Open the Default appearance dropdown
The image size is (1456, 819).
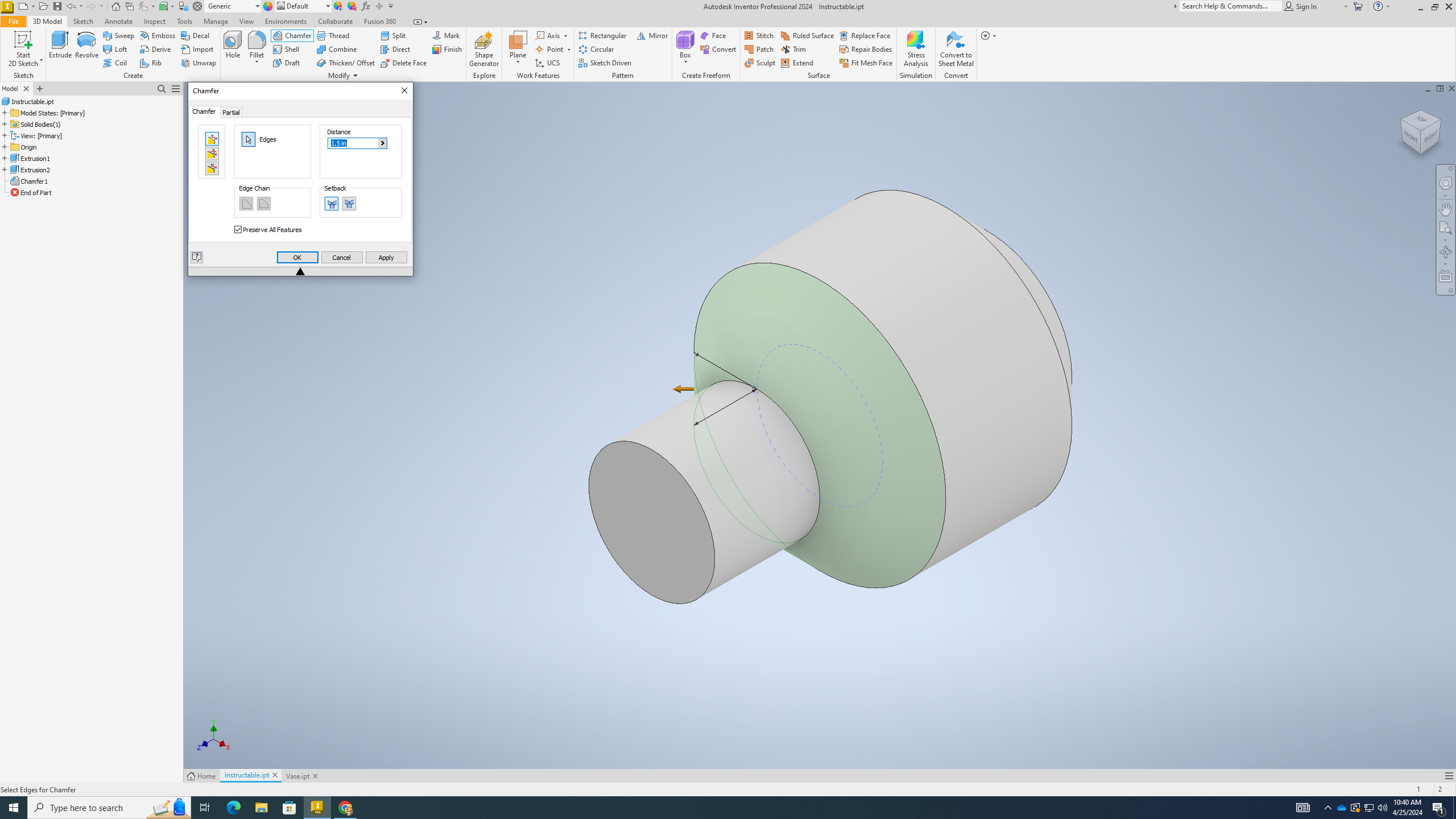[x=328, y=6]
